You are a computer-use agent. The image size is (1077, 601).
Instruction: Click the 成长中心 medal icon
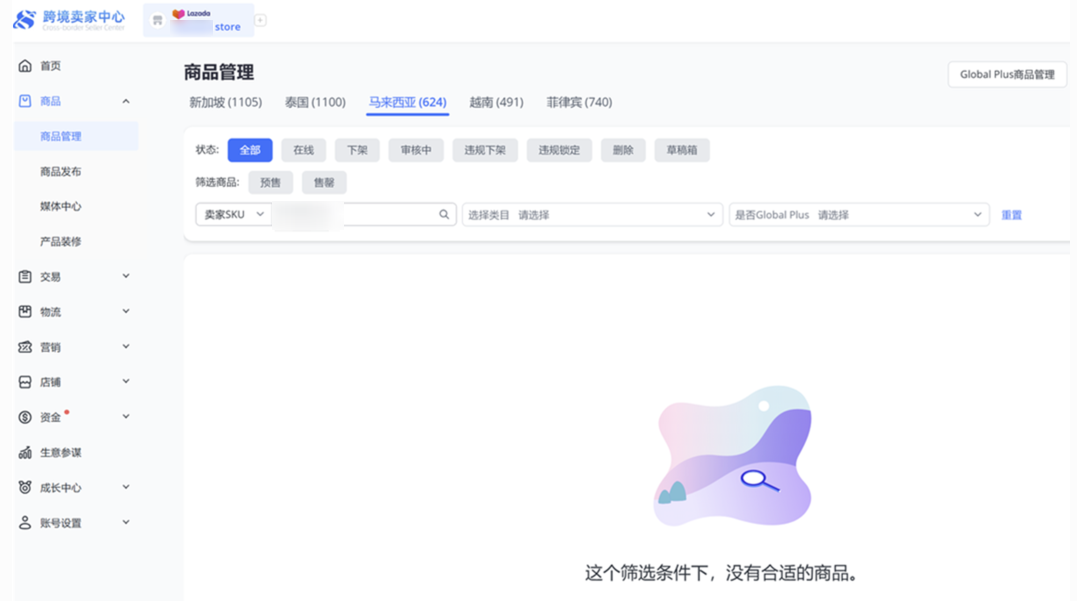(x=25, y=487)
